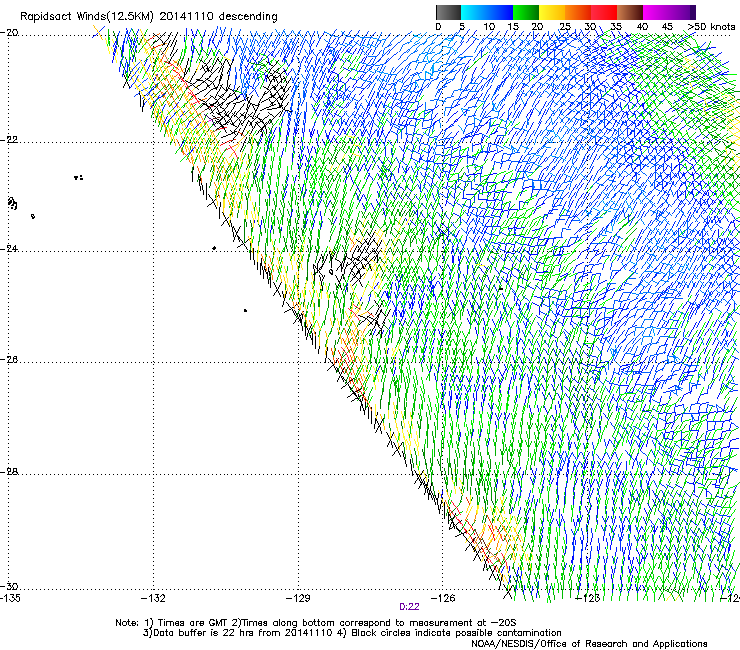Click the green 15-20 knots legend segment
740x650 pixels.
[x=526, y=12]
